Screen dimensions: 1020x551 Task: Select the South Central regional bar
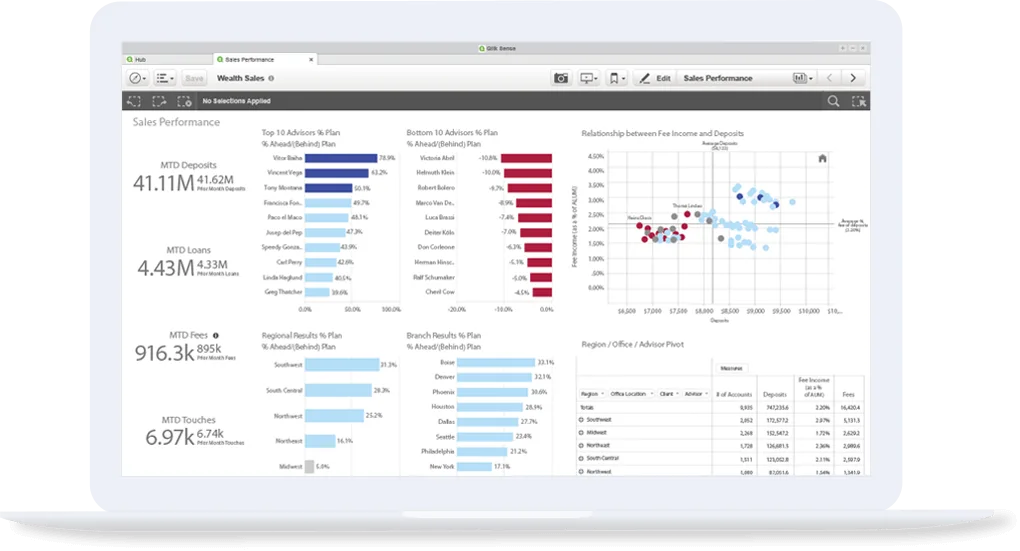click(338, 390)
